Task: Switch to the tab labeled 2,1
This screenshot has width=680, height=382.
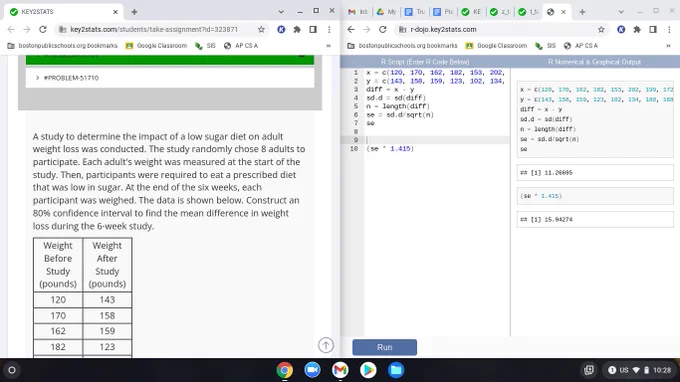Action: coord(500,12)
